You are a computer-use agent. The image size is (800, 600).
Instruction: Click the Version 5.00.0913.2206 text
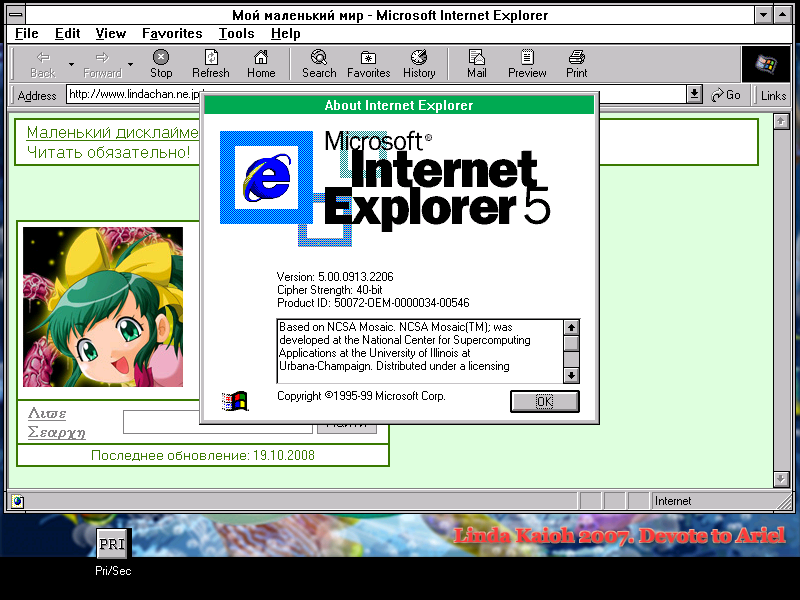[335, 277]
